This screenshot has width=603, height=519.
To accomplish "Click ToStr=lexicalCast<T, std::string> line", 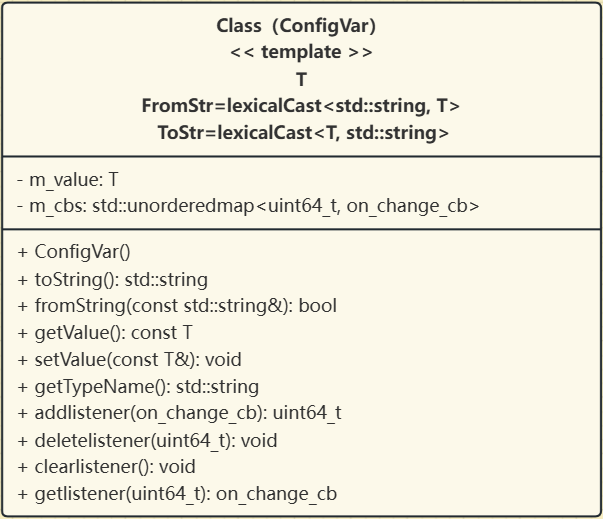I will 303,133.
